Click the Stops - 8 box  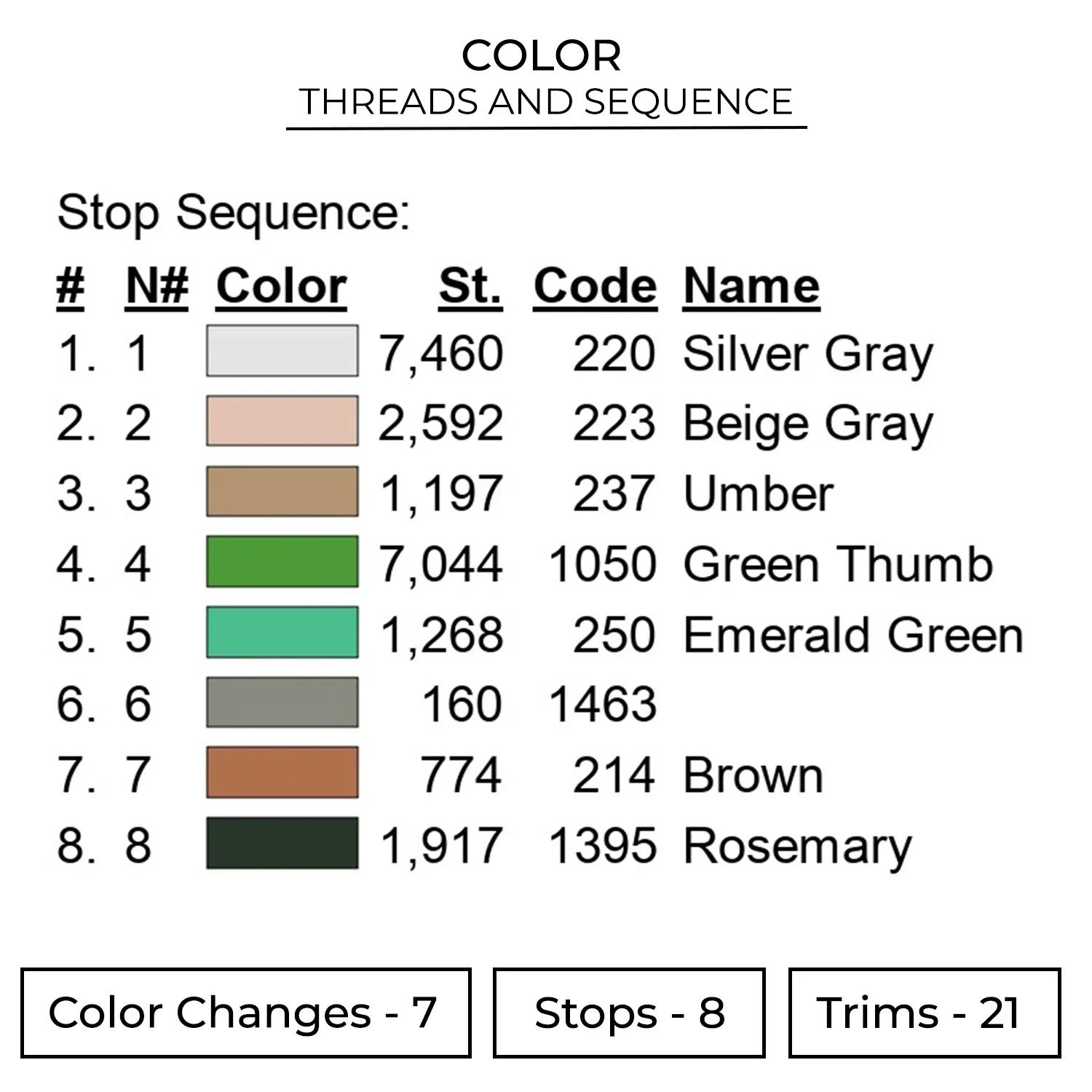click(629, 1013)
